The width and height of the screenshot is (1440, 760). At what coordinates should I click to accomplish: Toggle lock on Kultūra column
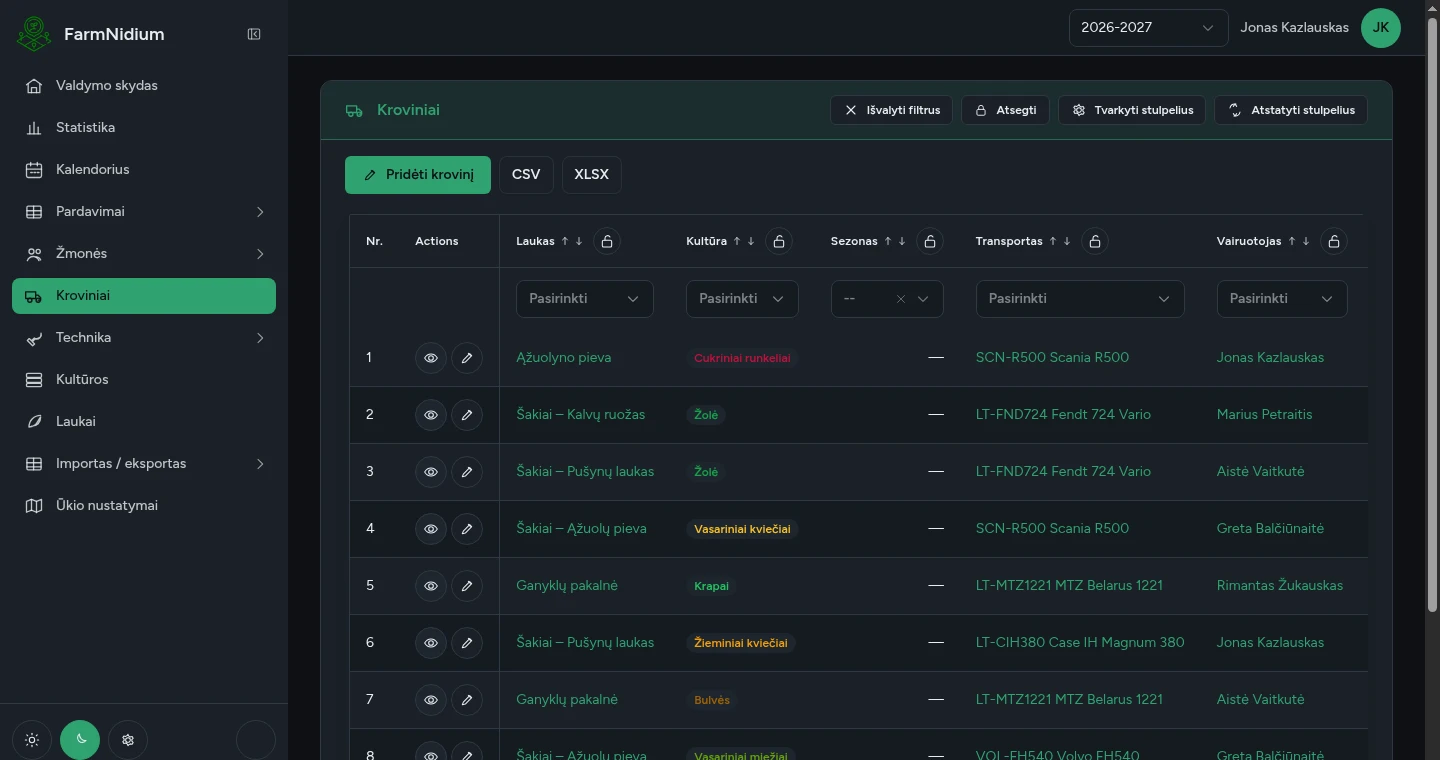(x=779, y=241)
